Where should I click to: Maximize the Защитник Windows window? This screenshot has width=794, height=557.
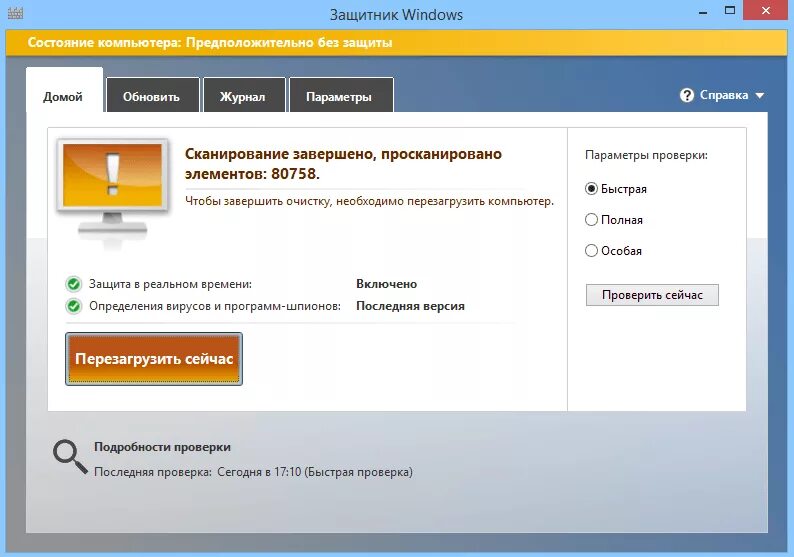point(730,11)
